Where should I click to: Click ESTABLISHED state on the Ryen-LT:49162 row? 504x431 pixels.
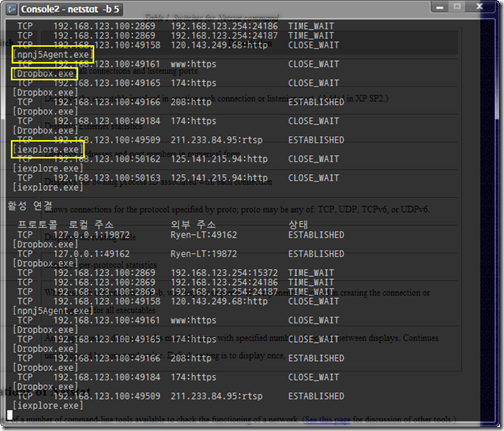pos(316,235)
